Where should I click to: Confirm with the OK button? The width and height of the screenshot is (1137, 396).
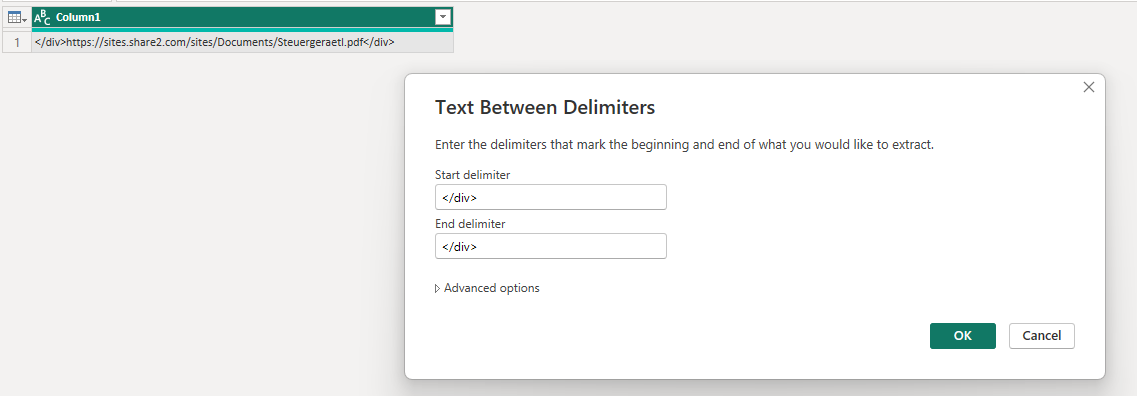point(962,336)
